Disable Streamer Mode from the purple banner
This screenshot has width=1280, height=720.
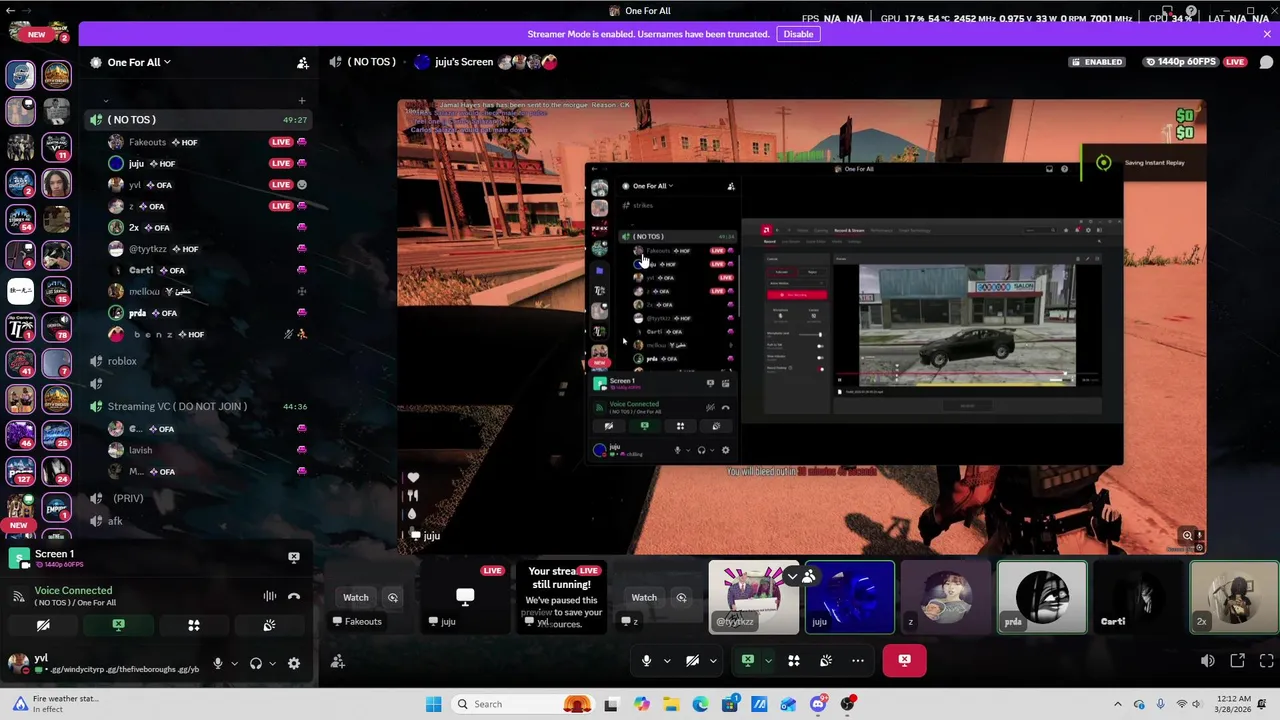(x=798, y=34)
